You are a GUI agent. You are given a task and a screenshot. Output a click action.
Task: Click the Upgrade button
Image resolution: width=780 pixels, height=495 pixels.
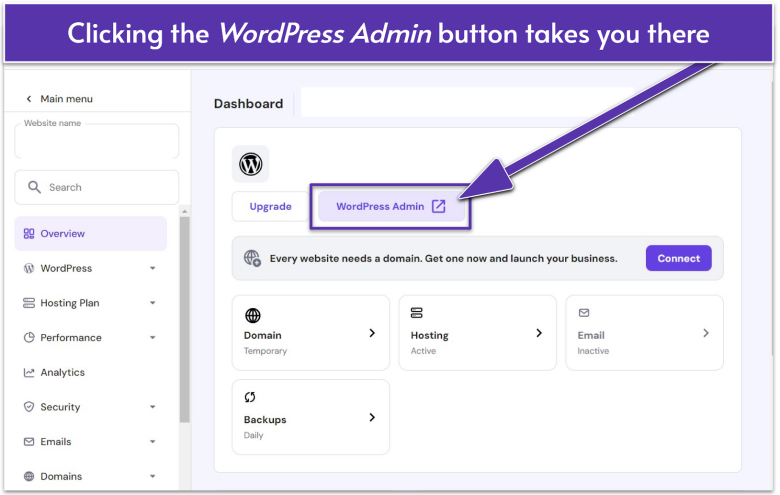270,206
